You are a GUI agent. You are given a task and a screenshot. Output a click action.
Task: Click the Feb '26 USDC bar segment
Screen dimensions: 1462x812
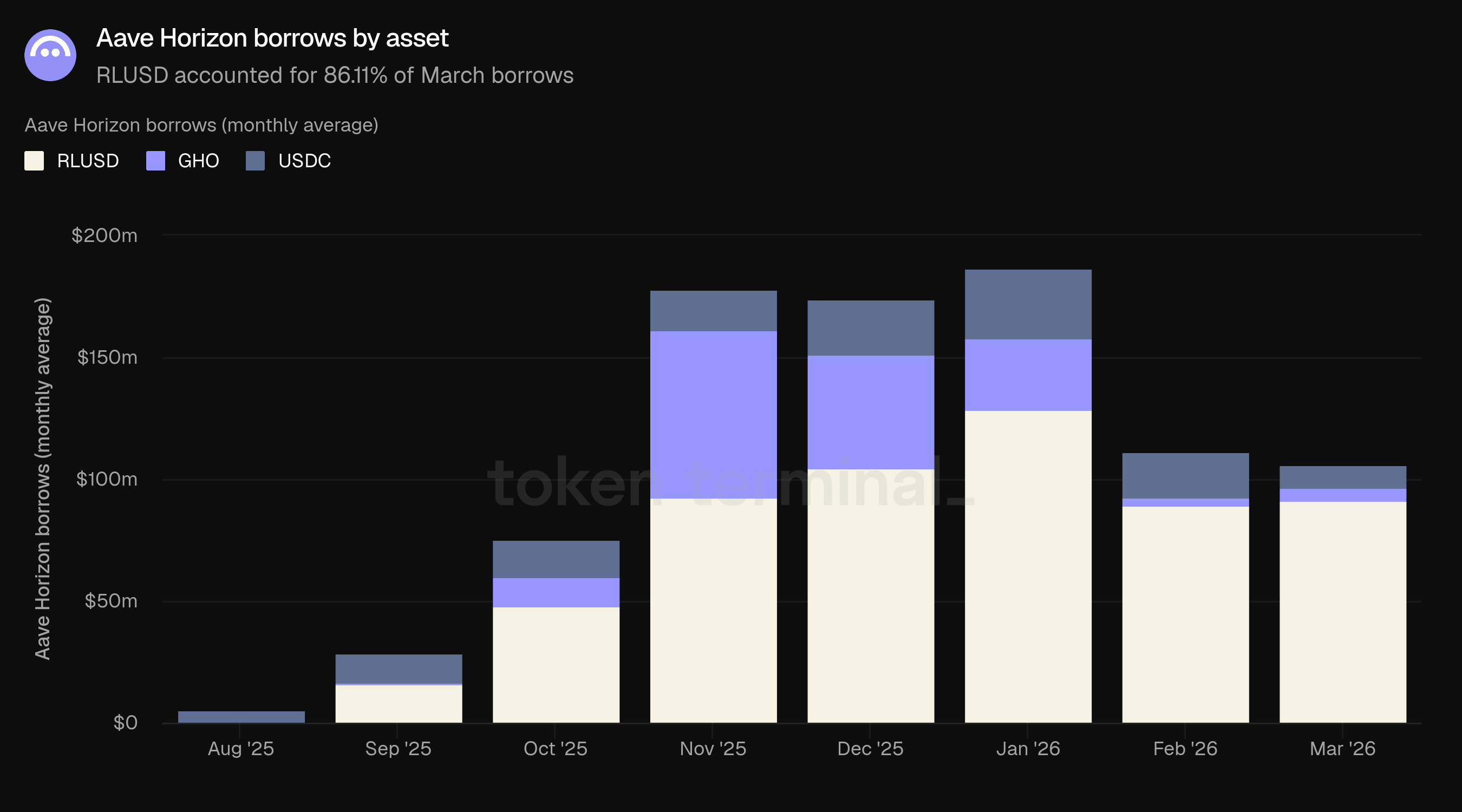(x=1185, y=475)
